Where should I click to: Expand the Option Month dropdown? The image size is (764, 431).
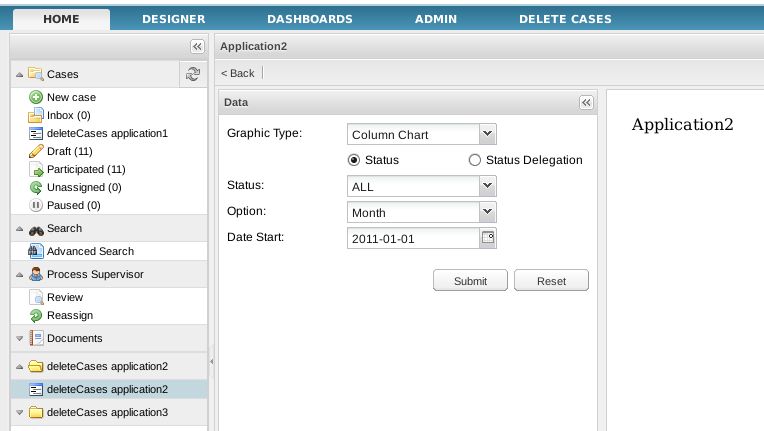pos(487,212)
